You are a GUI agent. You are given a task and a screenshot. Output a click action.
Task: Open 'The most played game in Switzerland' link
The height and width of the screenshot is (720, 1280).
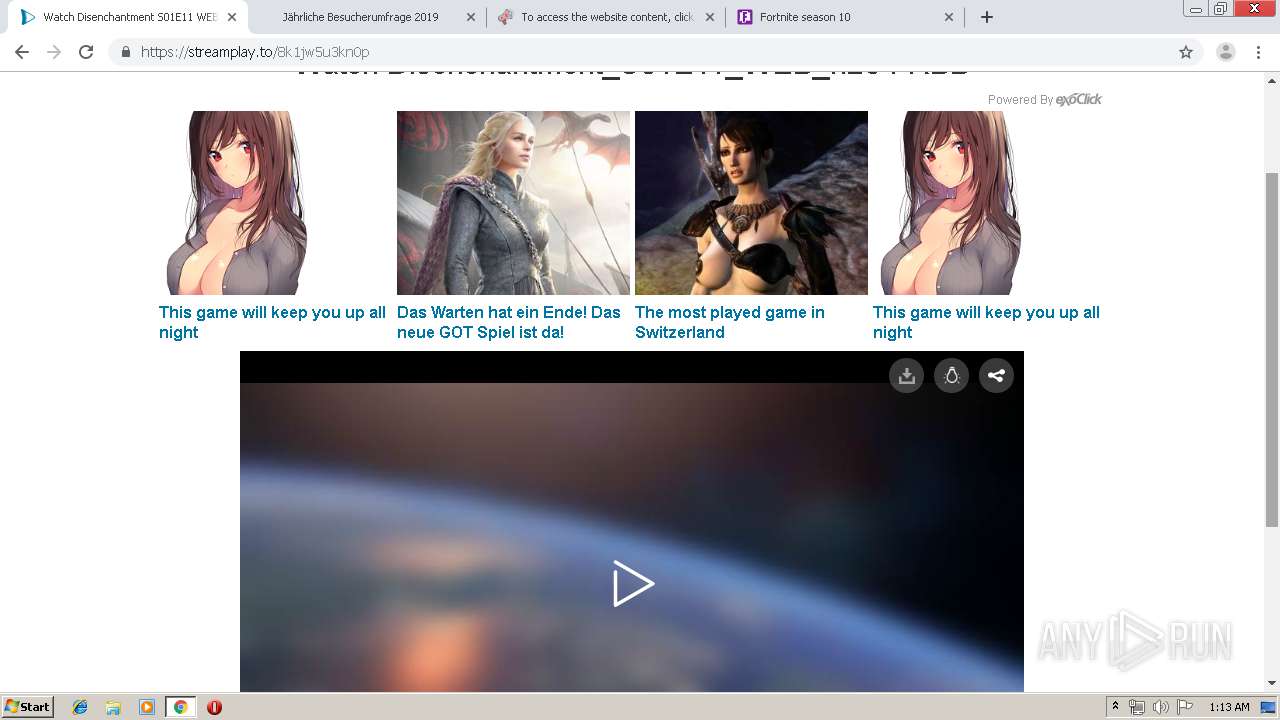tap(730, 322)
